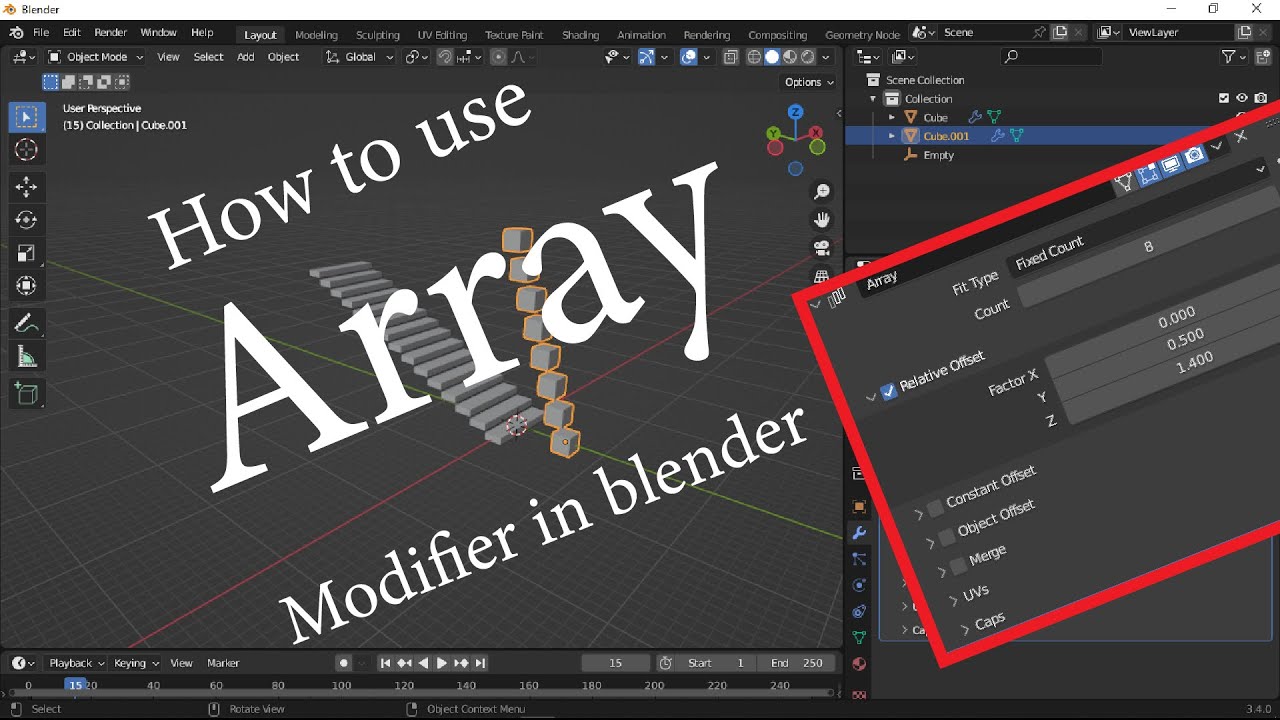
Task: Open the Keying dropdown in timeline
Action: tap(136, 663)
